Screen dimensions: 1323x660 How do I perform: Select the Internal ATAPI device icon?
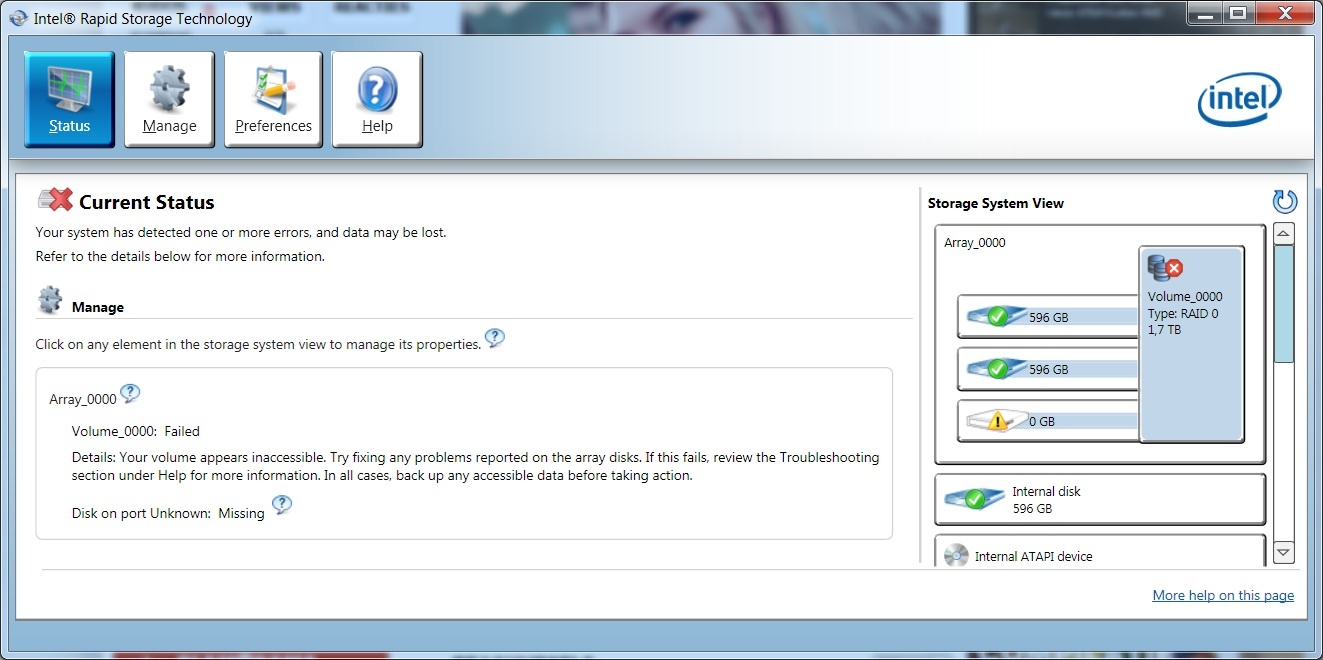tap(958, 555)
